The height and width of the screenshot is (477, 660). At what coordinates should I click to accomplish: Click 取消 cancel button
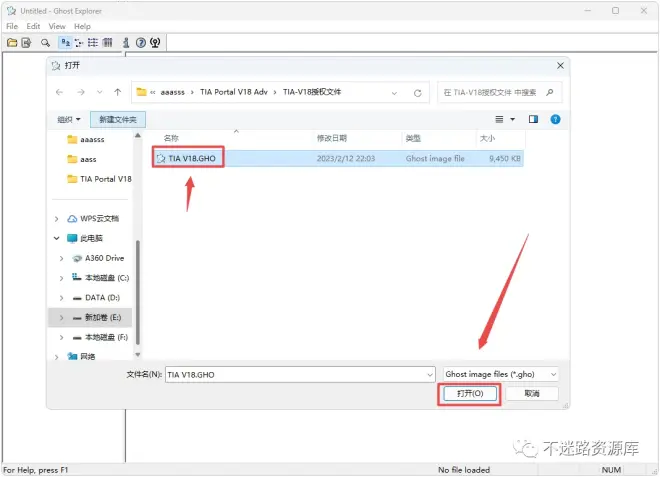click(532, 394)
